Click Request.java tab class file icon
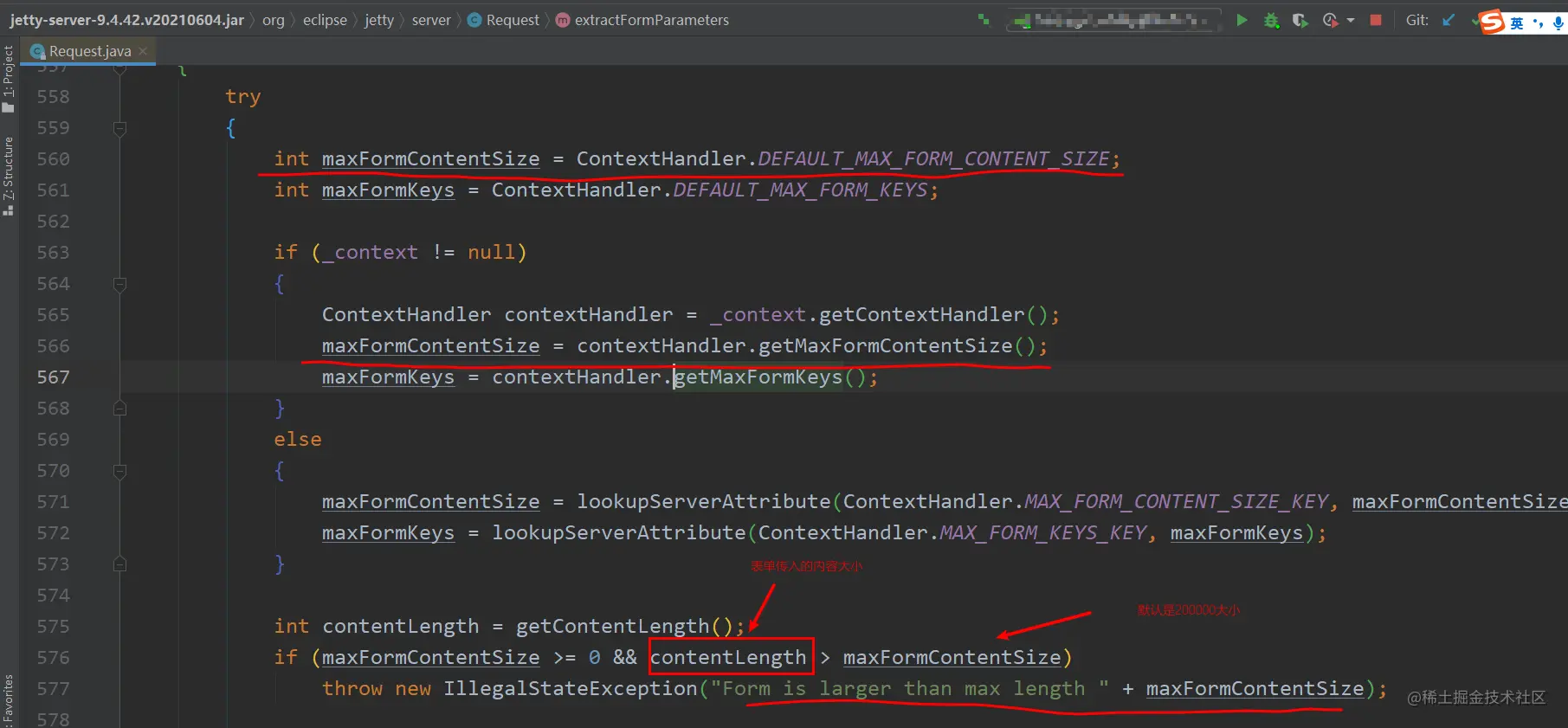 tap(37, 51)
